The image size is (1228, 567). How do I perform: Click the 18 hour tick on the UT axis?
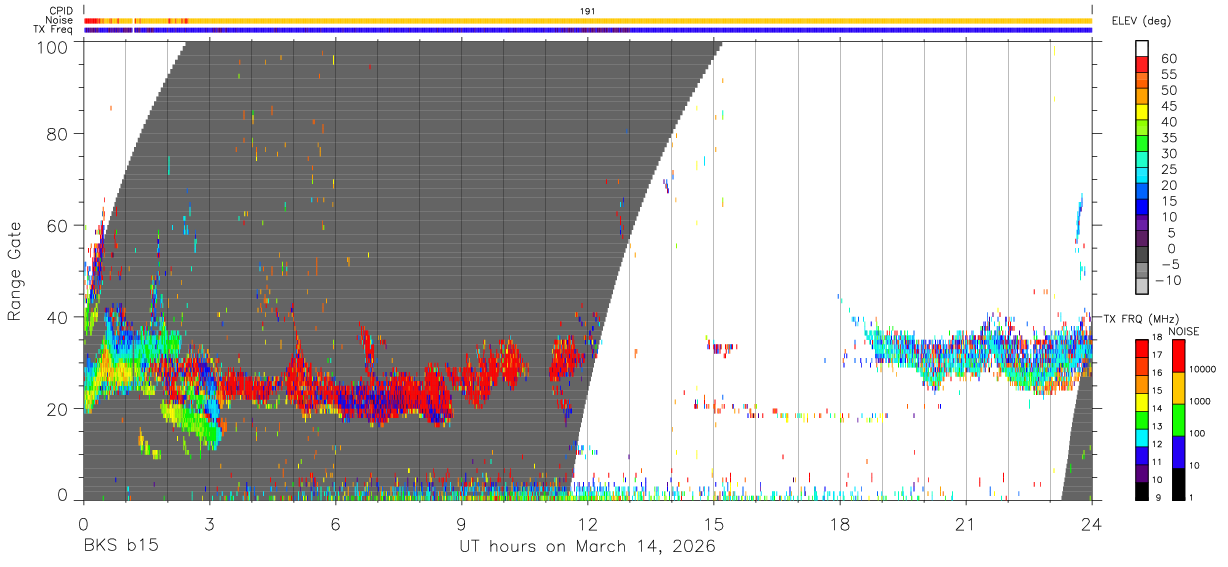tap(839, 524)
